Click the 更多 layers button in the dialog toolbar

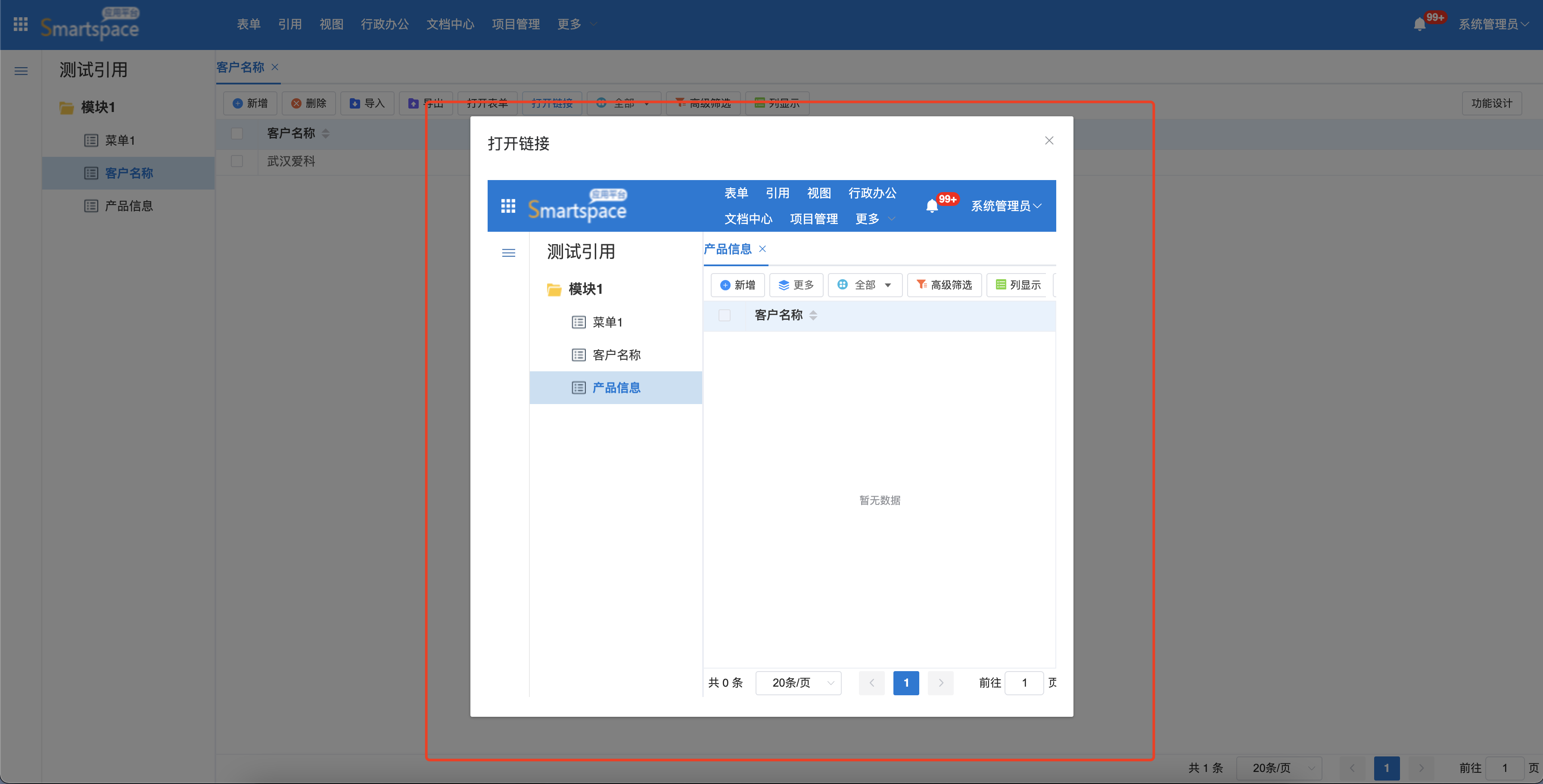796,285
